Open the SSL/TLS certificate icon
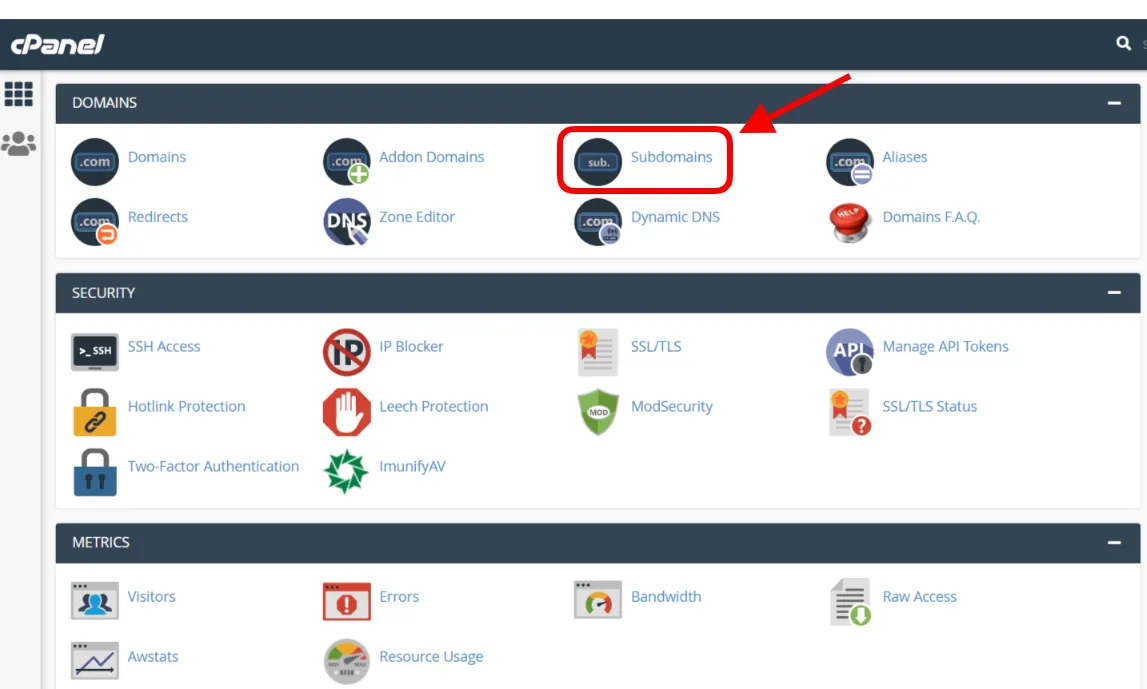Viewport: 1147px width, 689px height. tap(598, 352)
